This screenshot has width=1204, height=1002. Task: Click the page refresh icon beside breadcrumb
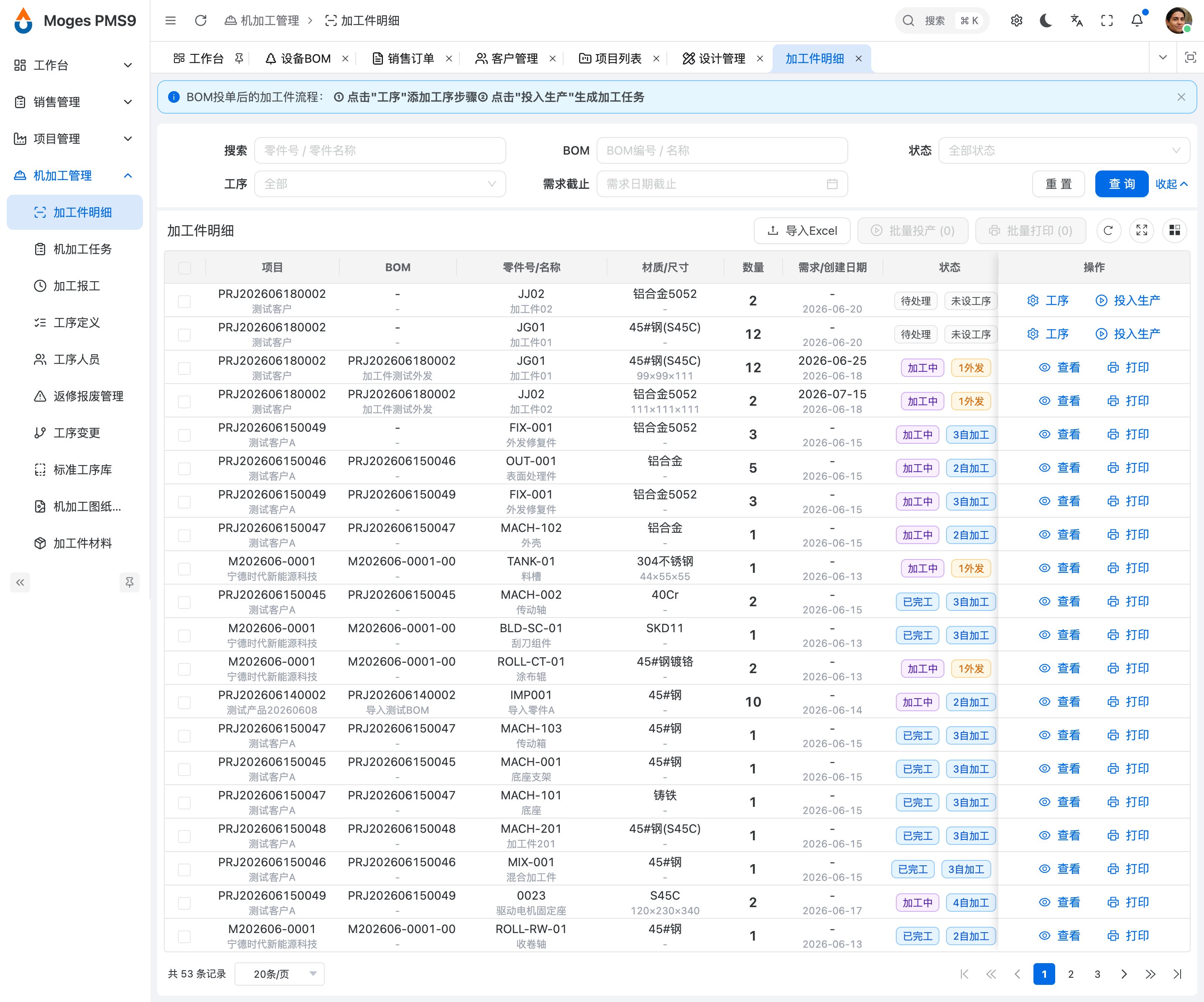coord(200,20)
